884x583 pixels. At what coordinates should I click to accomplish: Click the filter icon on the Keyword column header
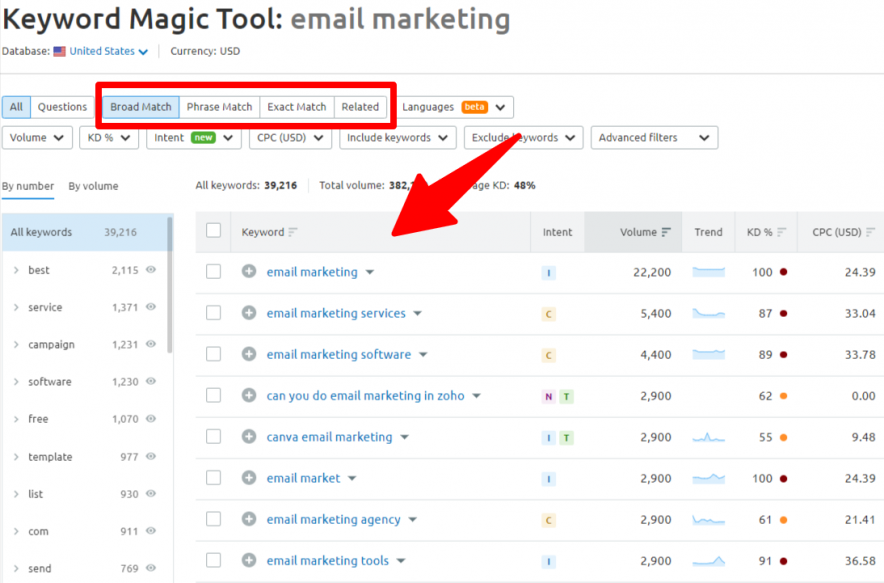[293, 231]
